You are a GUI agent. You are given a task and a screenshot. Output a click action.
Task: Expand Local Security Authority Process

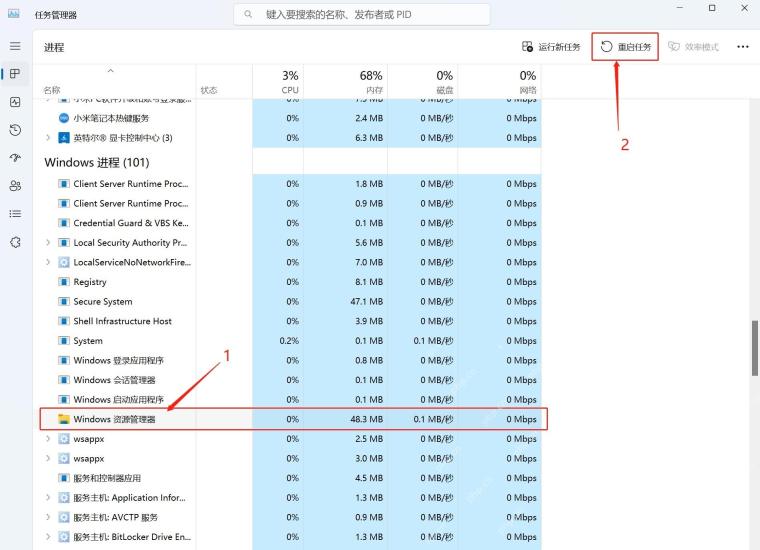(48, 242)
